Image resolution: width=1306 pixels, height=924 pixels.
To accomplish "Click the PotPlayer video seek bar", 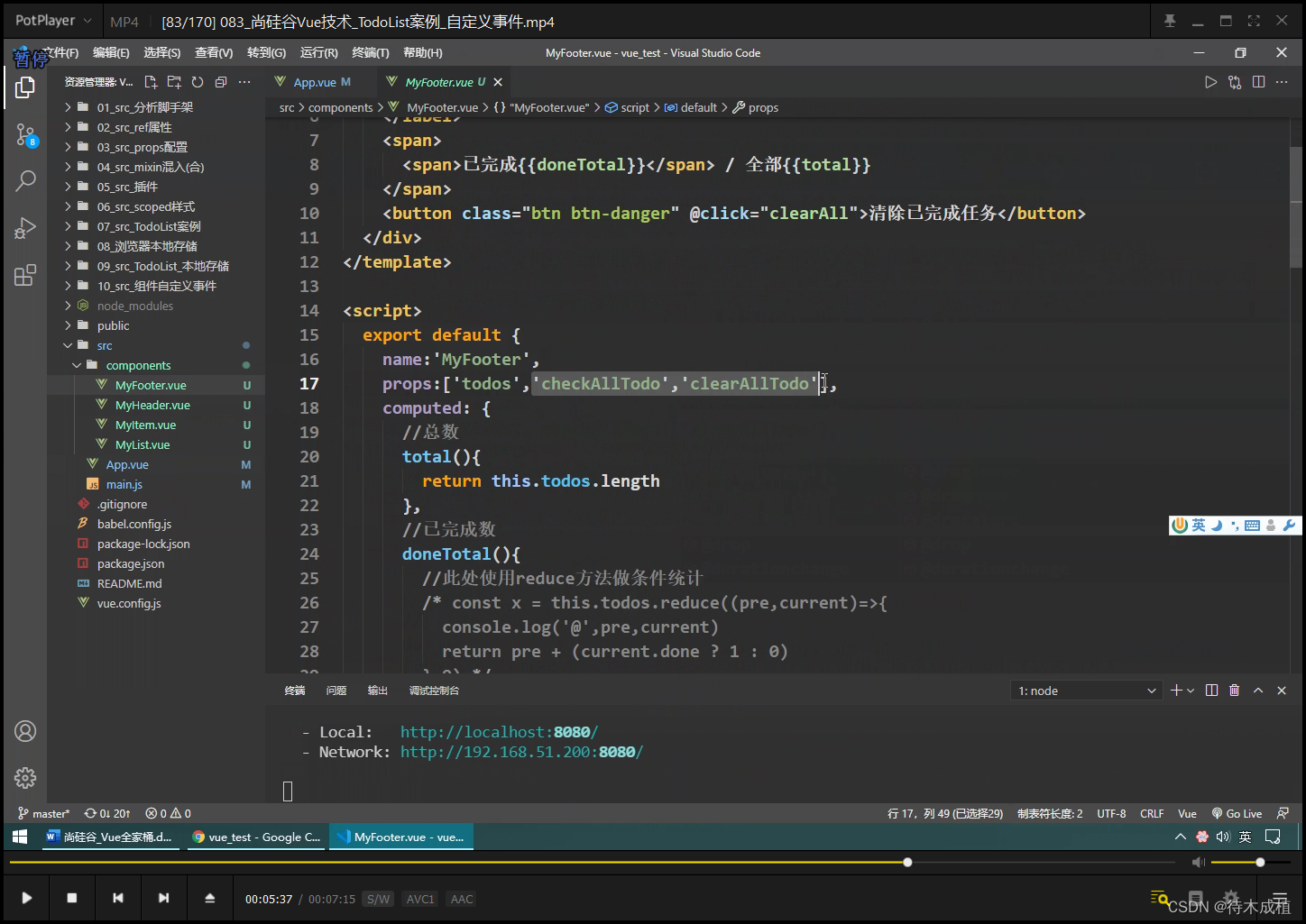I will (592, 863).
